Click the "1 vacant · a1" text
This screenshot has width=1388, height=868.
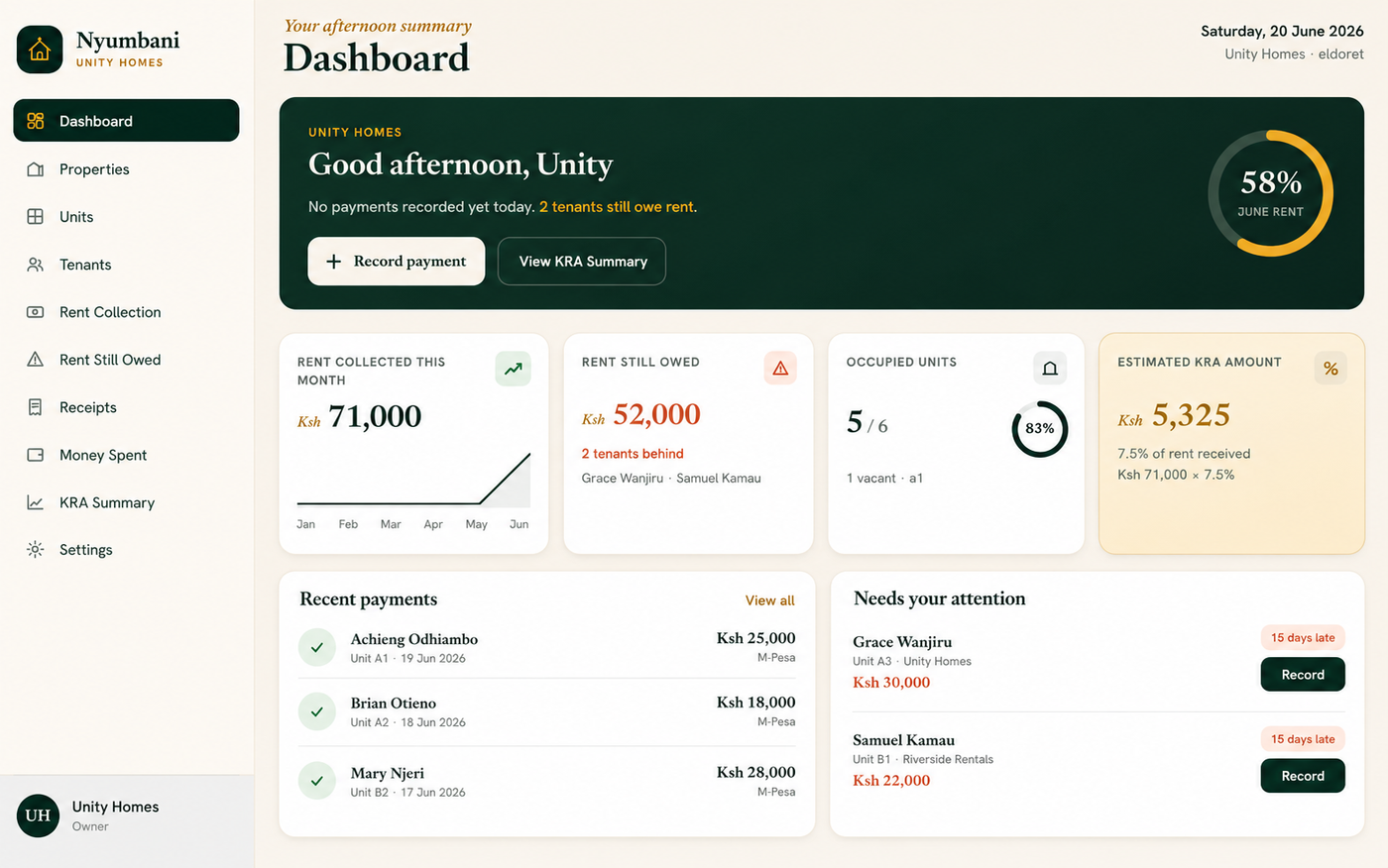[884, 478]
